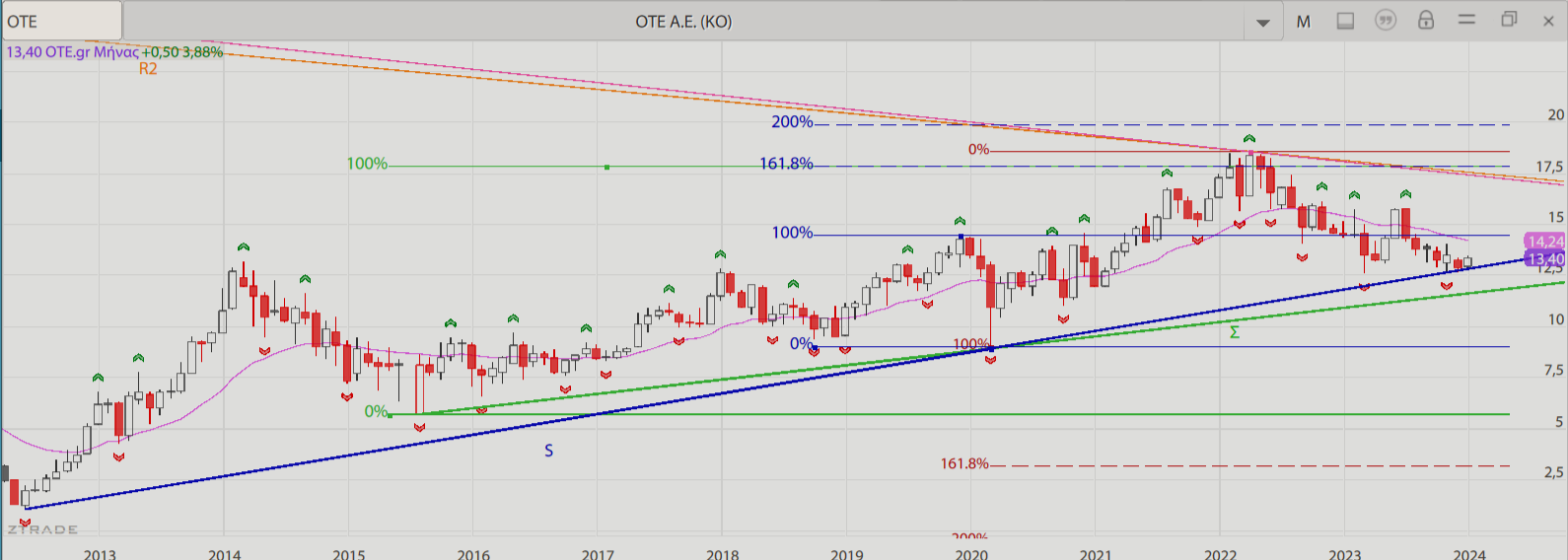1568x560 pixels.
Task: Click the M monthly period button
Action: point(1304,21)
